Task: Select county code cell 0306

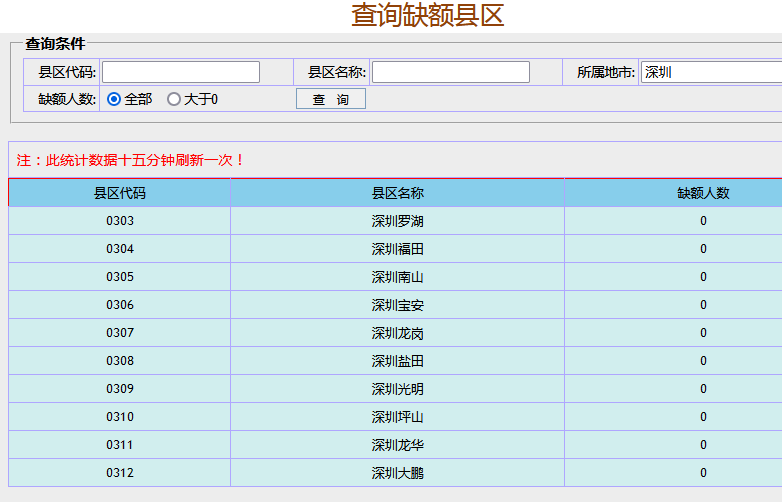Action: (120, 305)
